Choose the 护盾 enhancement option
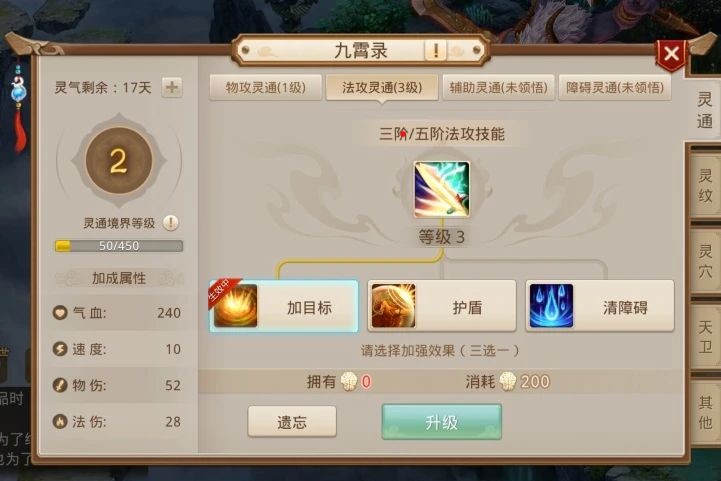 coord(441,306)
